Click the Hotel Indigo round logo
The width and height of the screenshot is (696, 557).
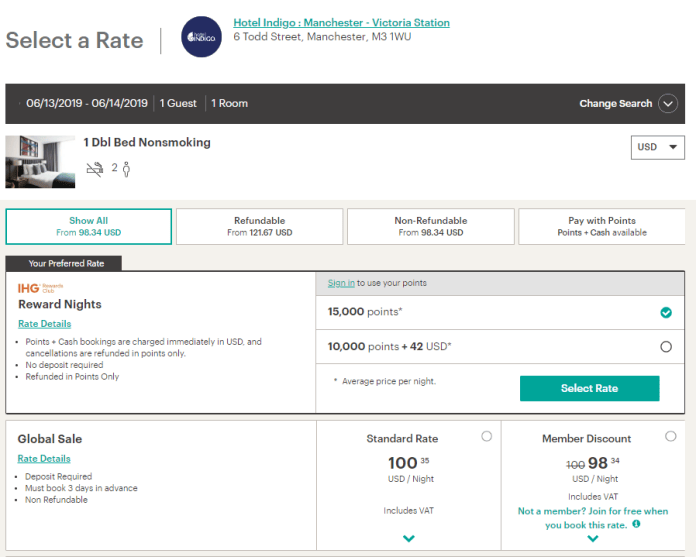click(201, 37)
